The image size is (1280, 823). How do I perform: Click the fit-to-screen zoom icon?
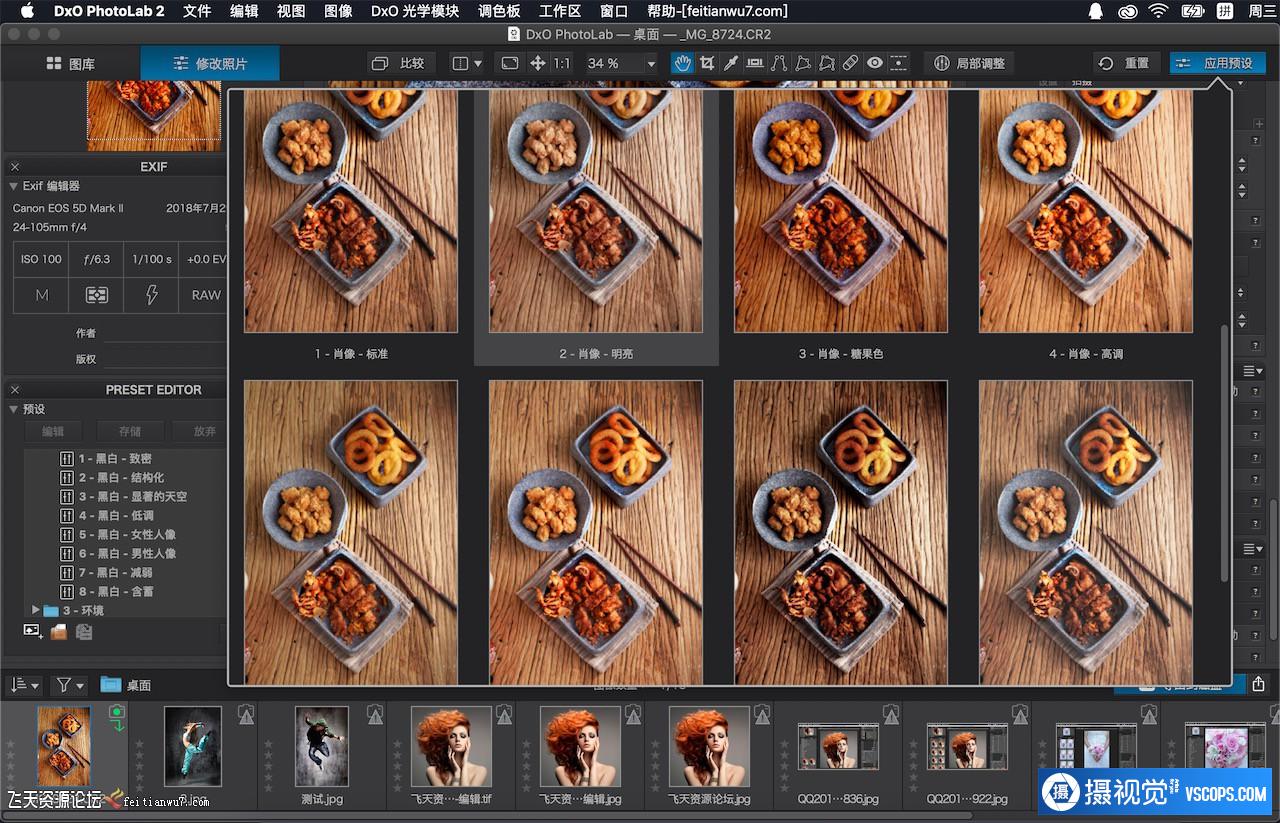(510, 63)
